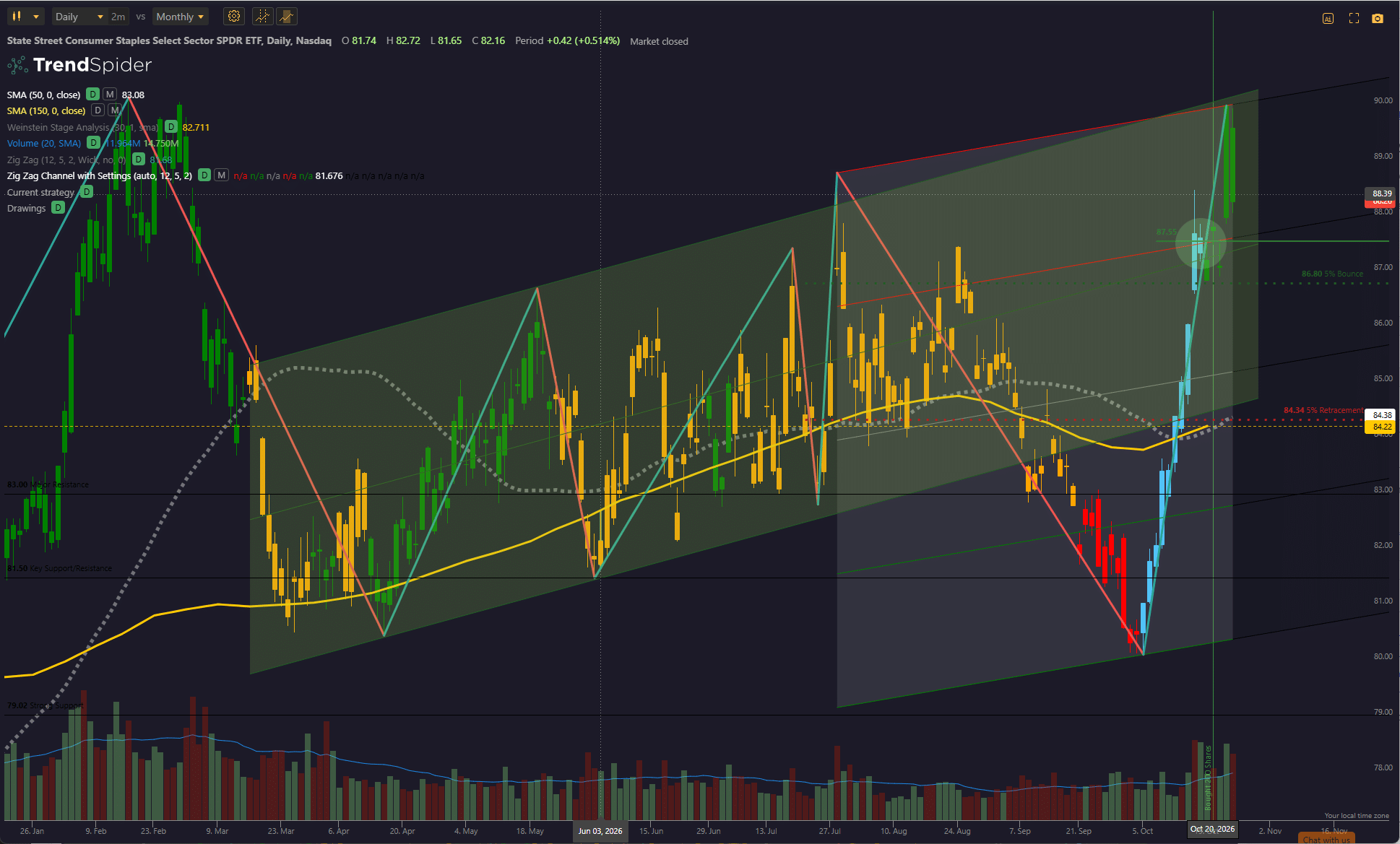The height and width of the screenshot is (844, 1400).
Task: Click the SMA (50, 0, close) indicator label
Action: (x=43, y=95)
